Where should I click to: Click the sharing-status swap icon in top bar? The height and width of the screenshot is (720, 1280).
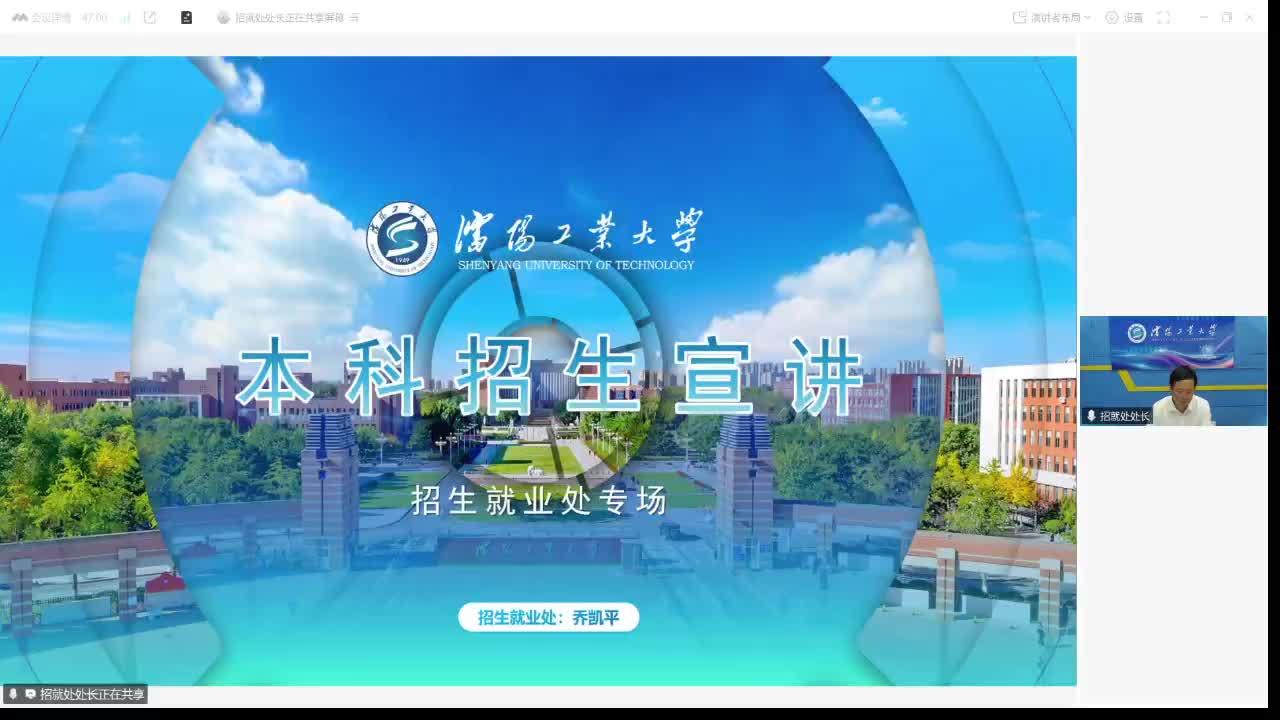click(355, 18)
